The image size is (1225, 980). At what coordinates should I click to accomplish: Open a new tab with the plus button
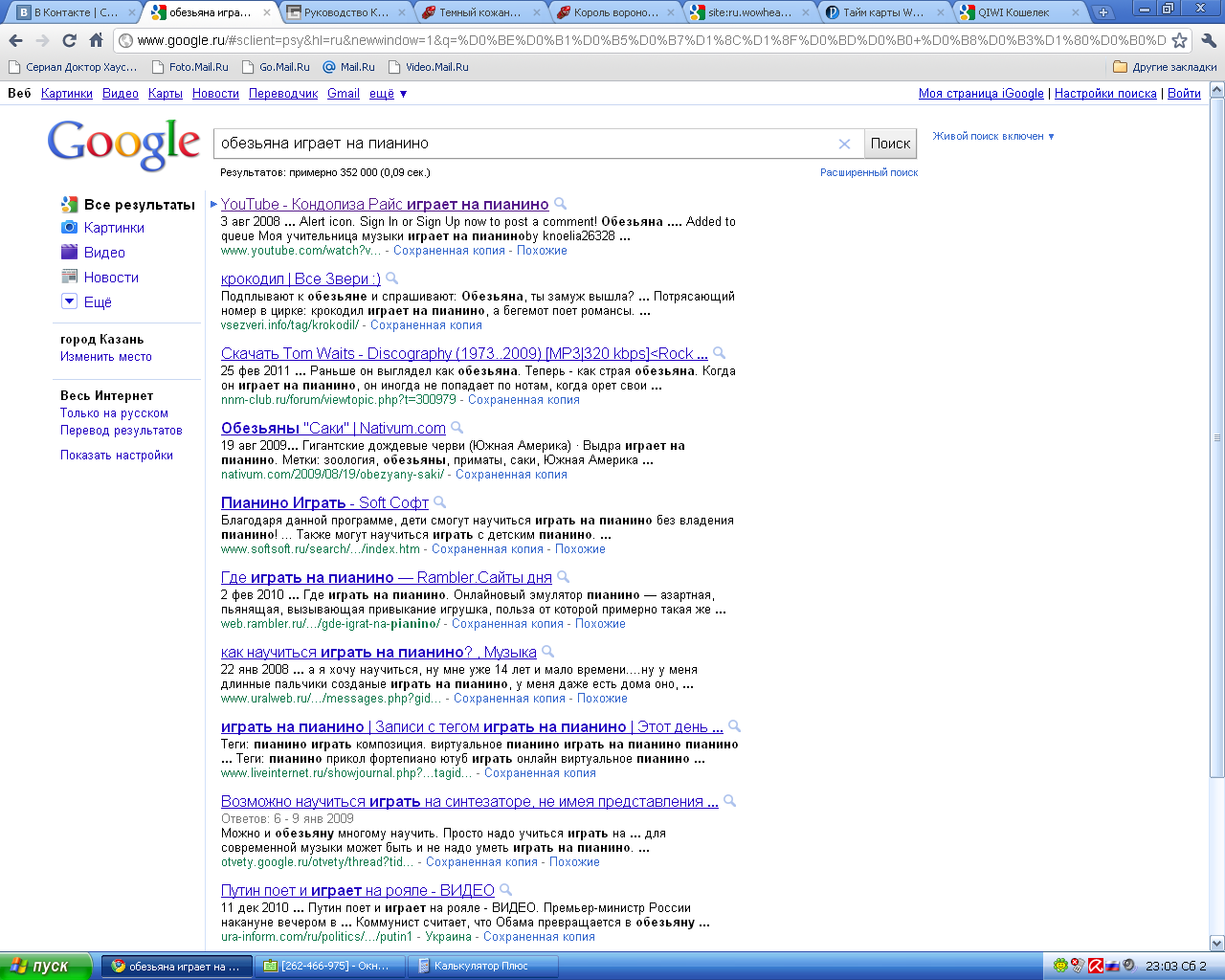(1102, 12)
